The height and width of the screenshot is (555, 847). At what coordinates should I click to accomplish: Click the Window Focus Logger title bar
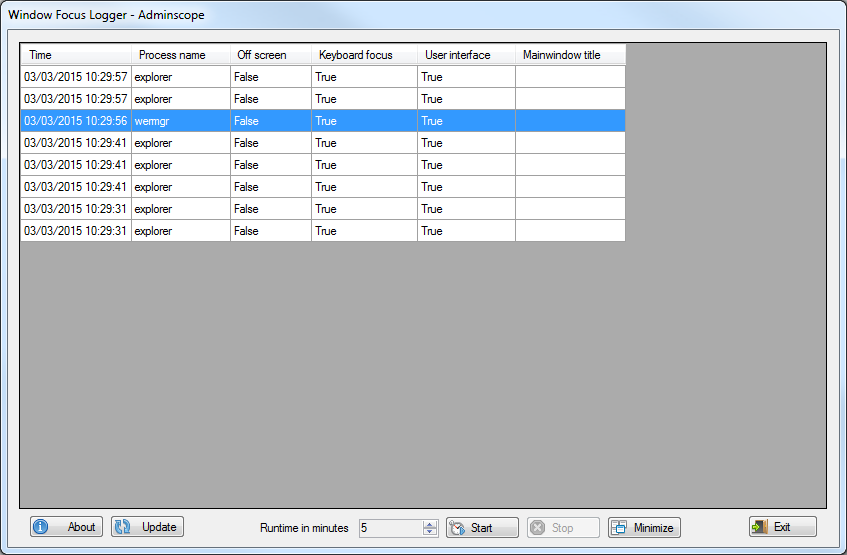[424, 15]
